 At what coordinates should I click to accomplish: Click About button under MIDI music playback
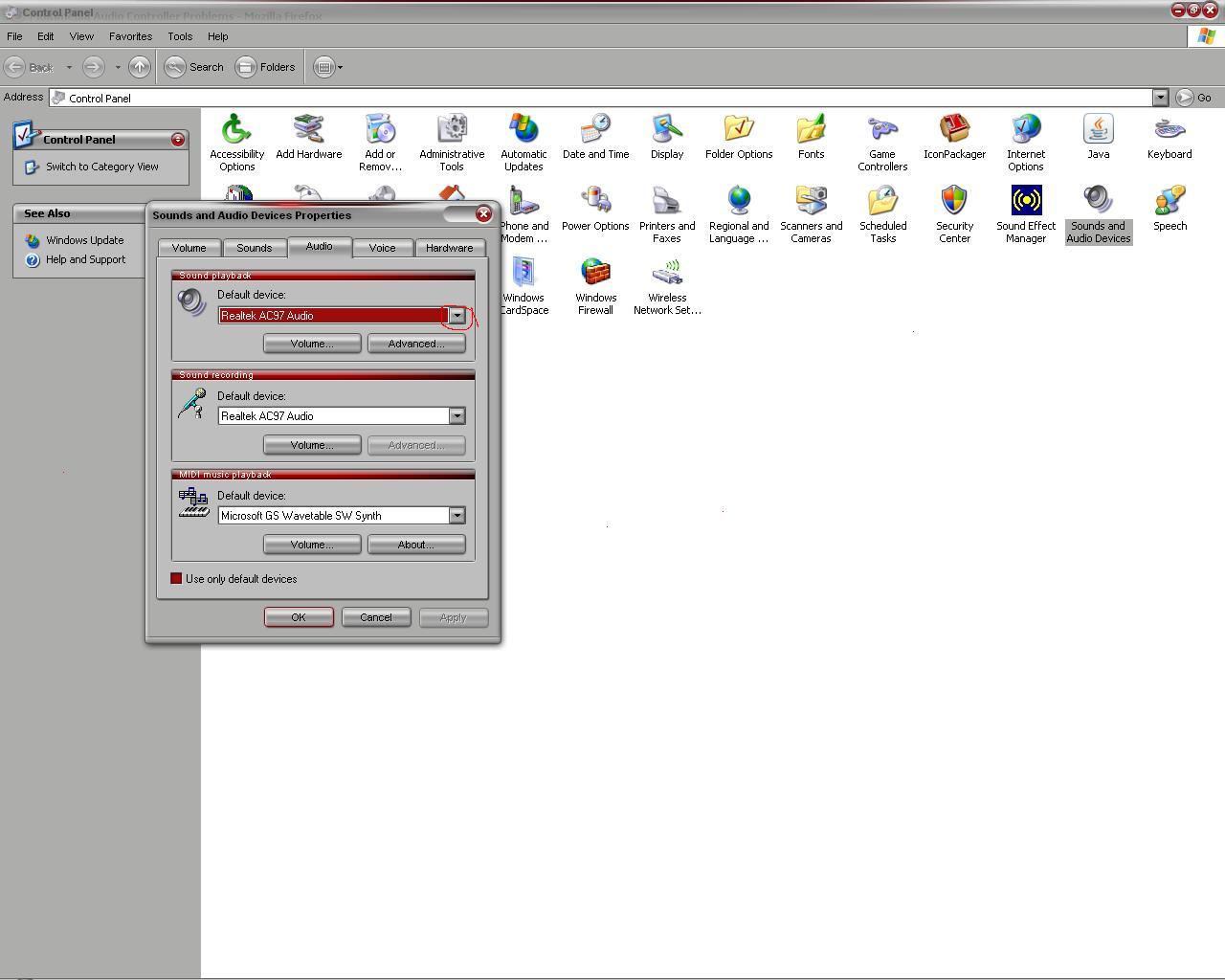[416, 545]
